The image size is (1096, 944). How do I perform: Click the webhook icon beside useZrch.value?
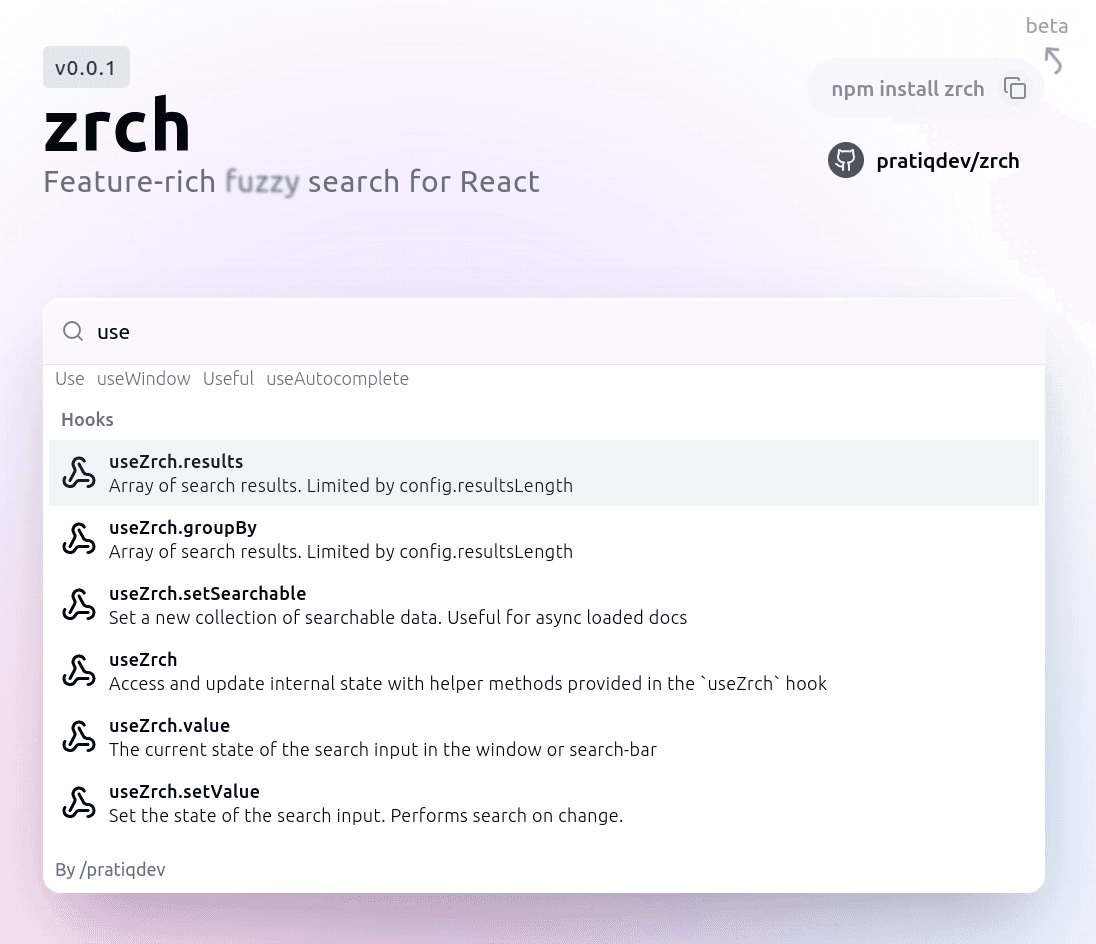coord(79,737)
